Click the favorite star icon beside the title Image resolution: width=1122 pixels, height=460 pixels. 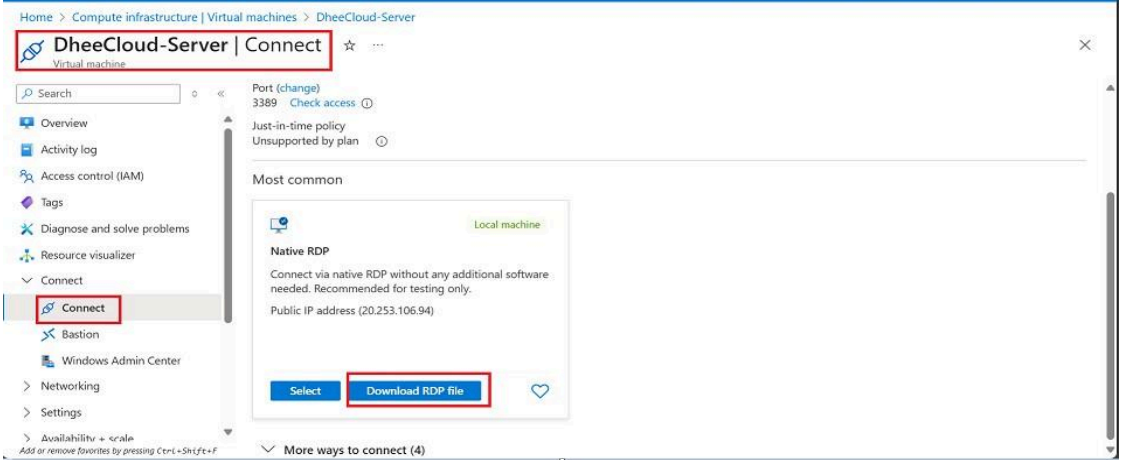pos(349,46)
